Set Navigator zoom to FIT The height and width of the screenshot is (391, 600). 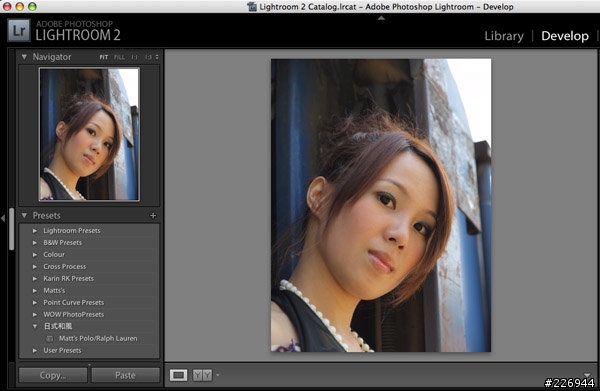(104, 57)
